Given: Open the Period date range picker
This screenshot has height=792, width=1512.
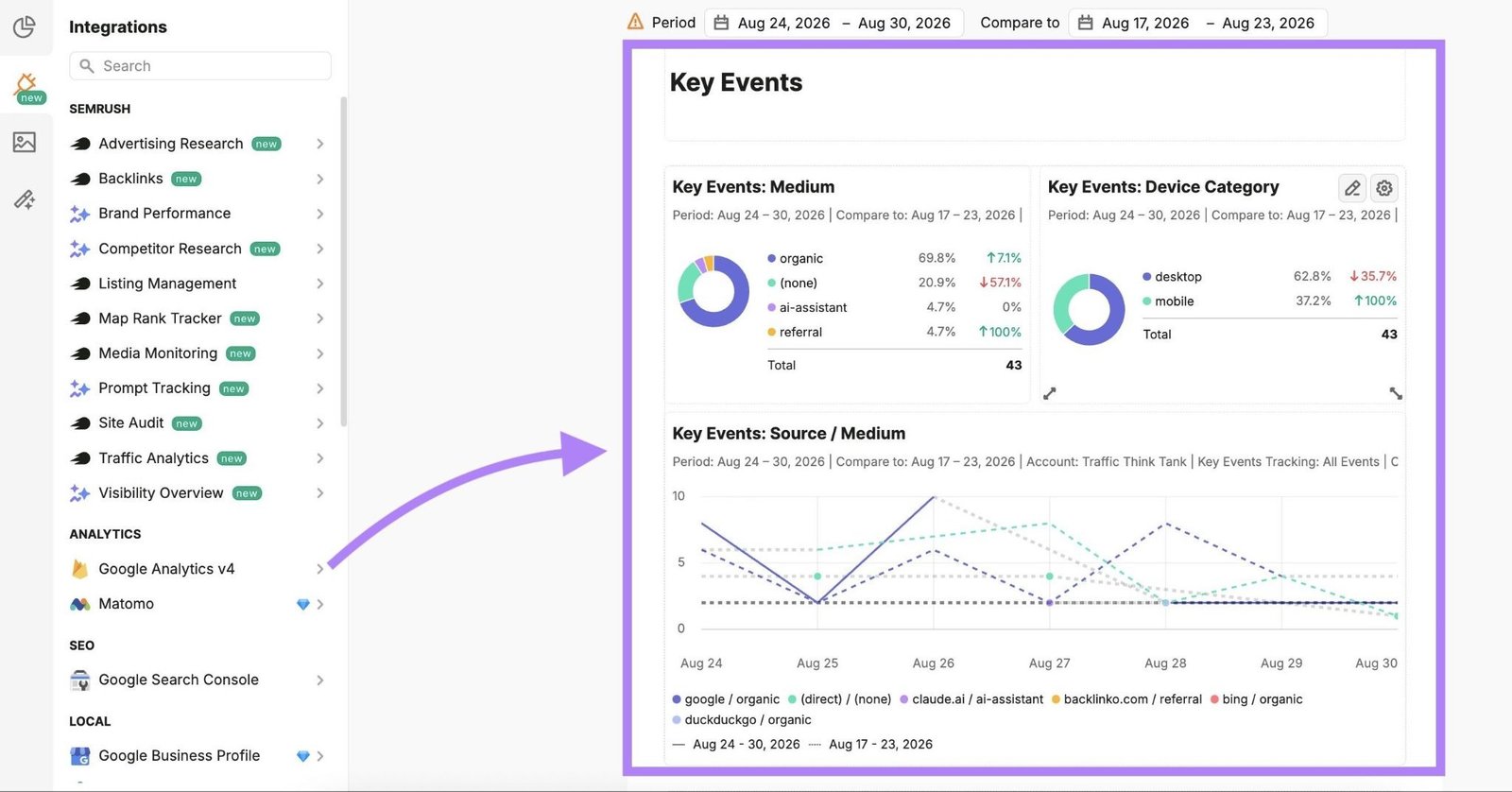Looking at the screenshot, I should [x=833, y=23].
